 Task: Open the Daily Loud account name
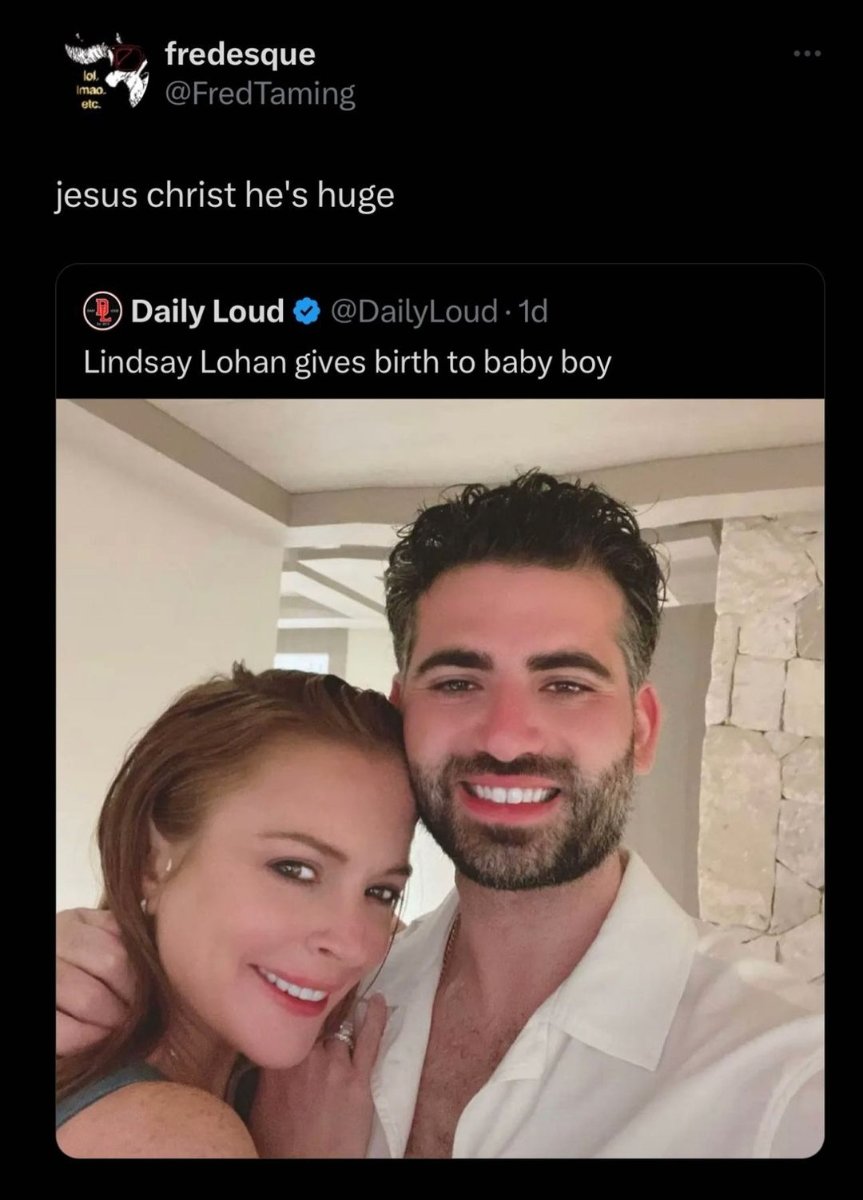click(x=208, y=313)
